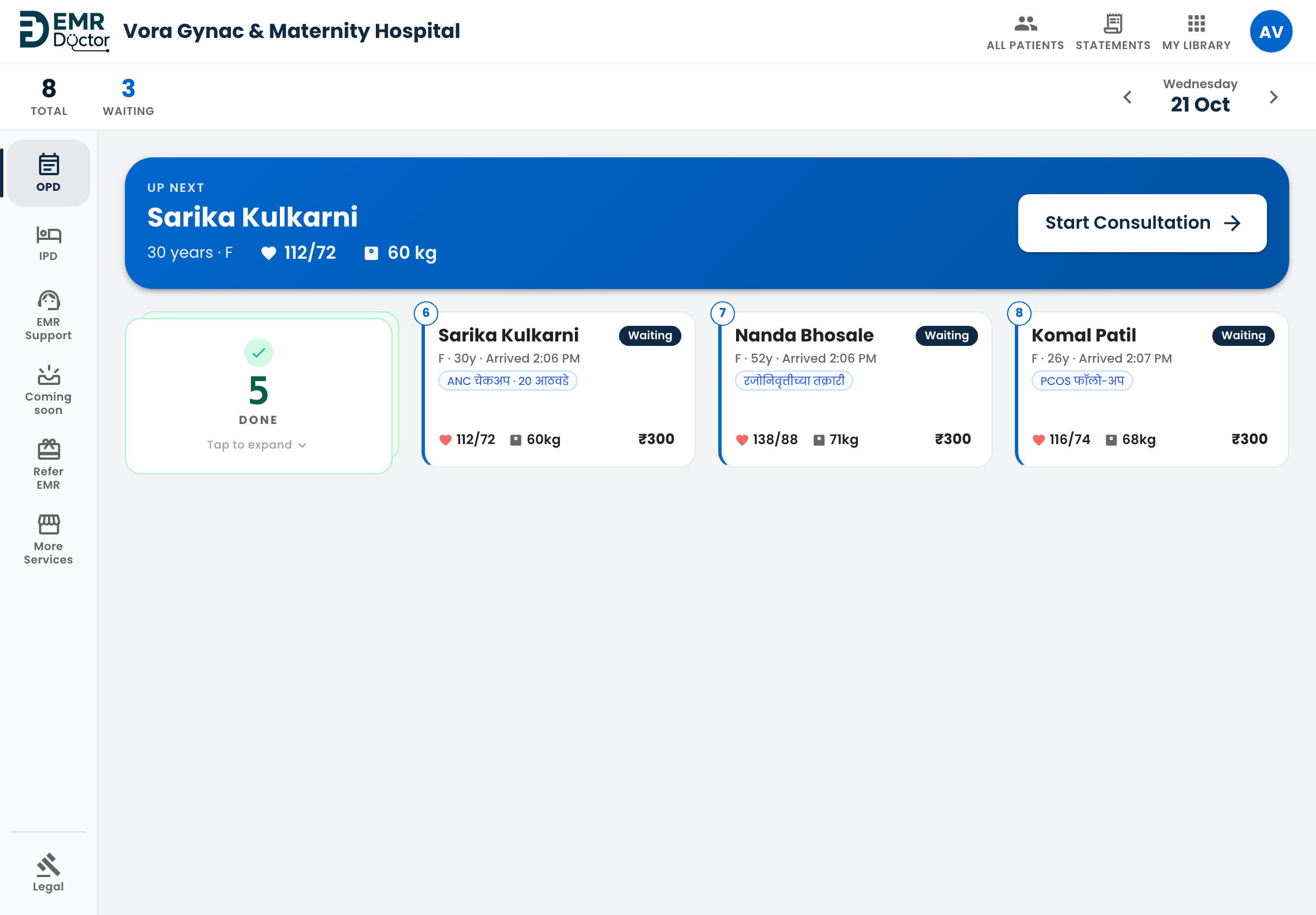Click the EMR Doctor logo
This screenshot has width=1316, height=915.
(65, 31)
